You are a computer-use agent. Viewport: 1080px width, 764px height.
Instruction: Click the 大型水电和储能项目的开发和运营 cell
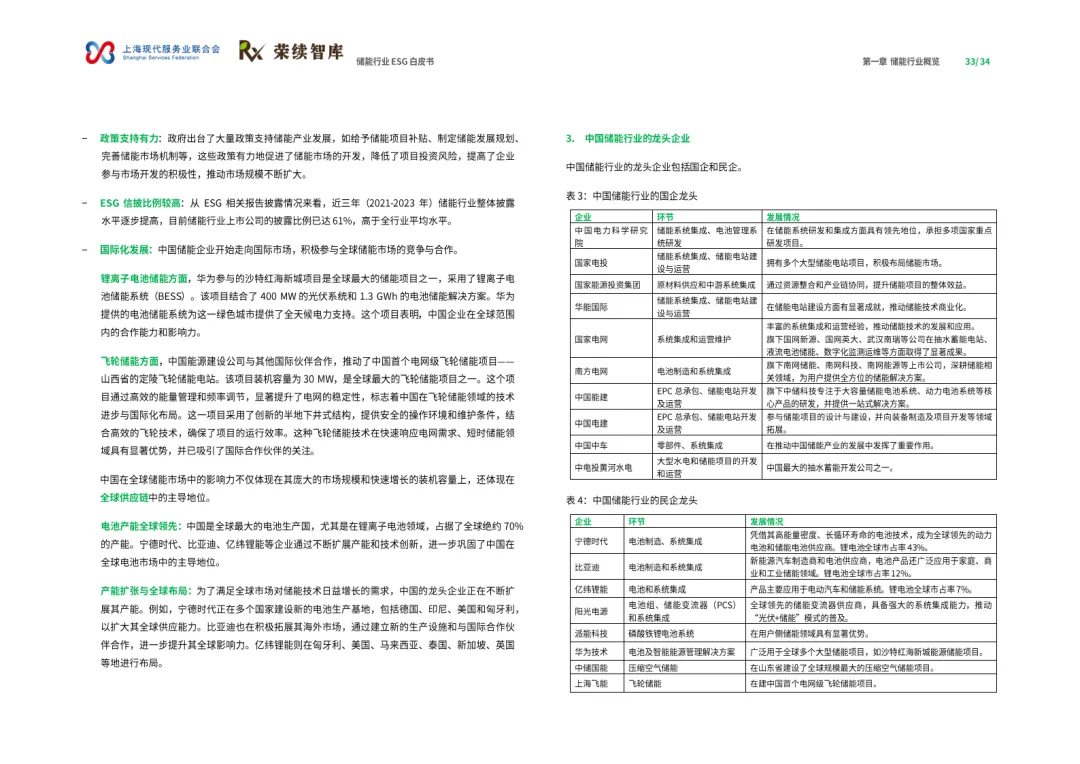(x=707, y=467)
